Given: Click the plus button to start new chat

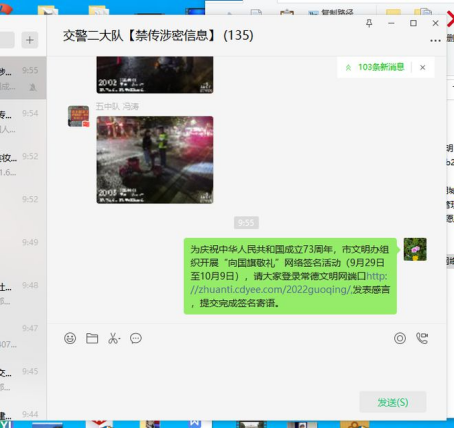Looking at the screenshot, I should coord(30,40).
